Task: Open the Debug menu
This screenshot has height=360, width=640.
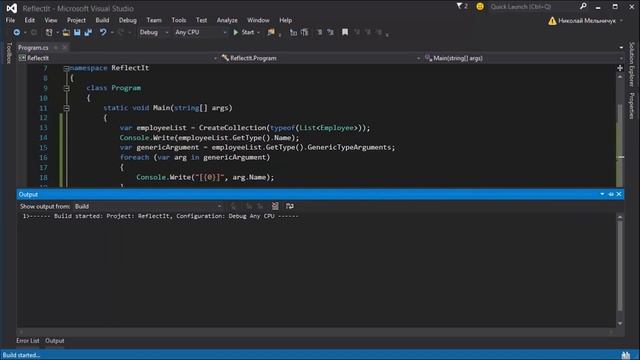Action: click(x=128, y=20)
